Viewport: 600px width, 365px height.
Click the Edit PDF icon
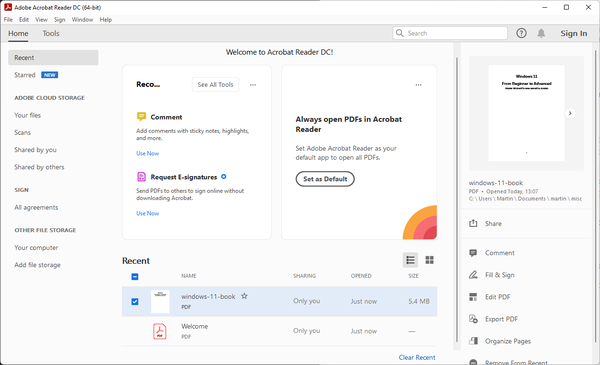473,297
